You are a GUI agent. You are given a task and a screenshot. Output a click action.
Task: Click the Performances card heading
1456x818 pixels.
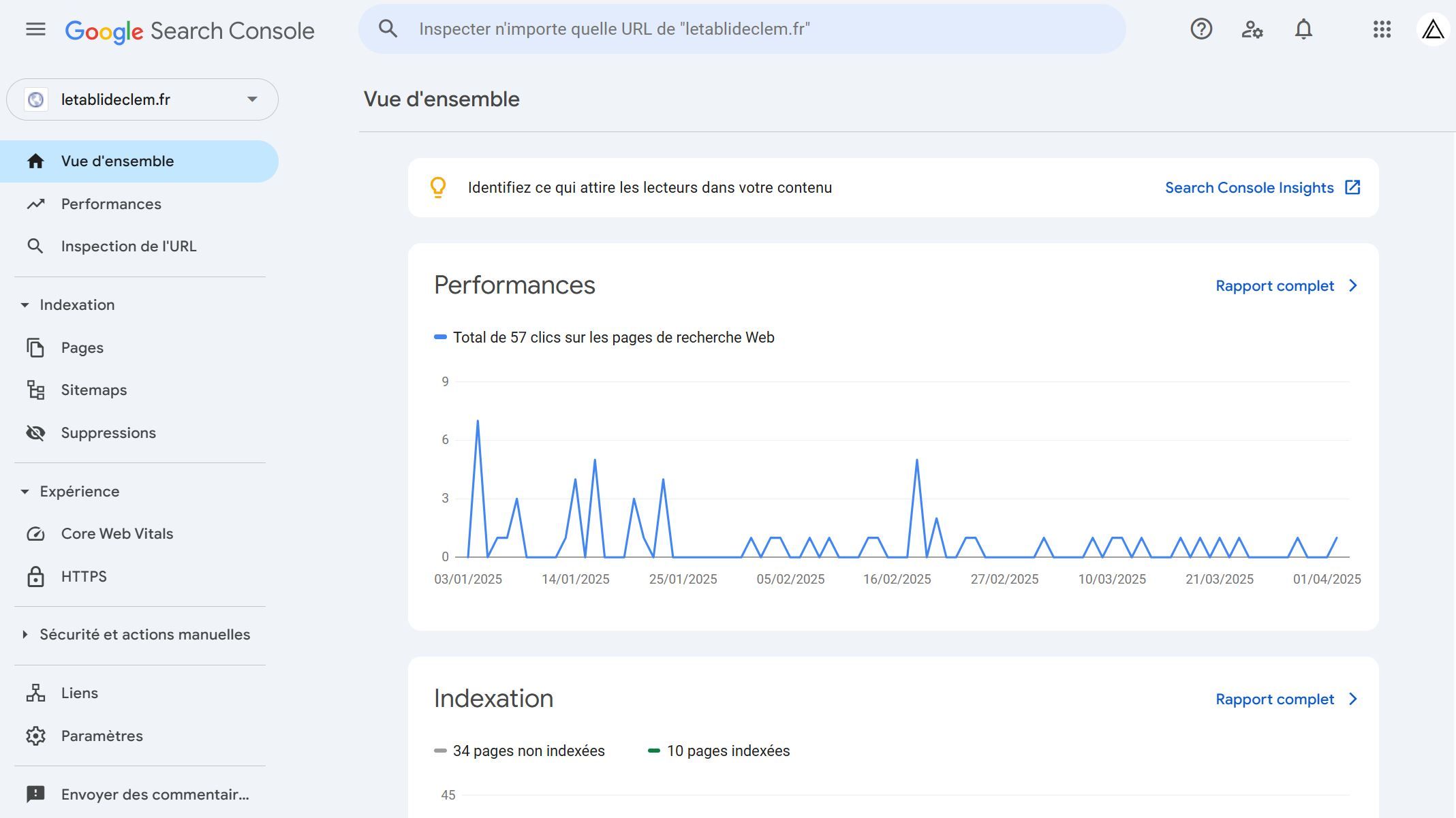pyautogui.click(x=514, y=285)
